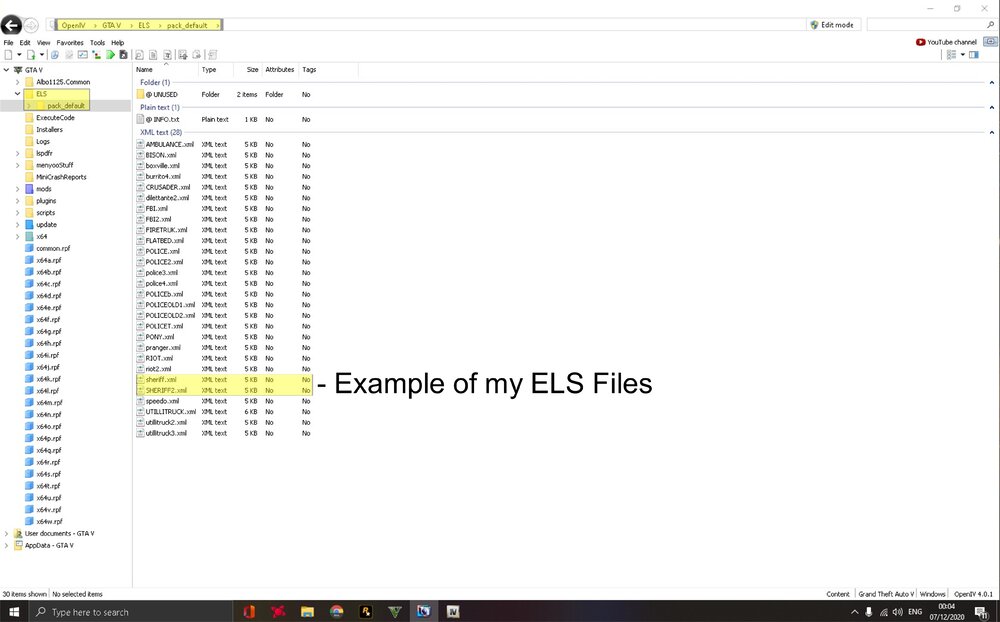Click the new blank file toolbar icon
The height and width of the screenshot is (622, 1000).
pyautogui.click(x=8, y=55)
